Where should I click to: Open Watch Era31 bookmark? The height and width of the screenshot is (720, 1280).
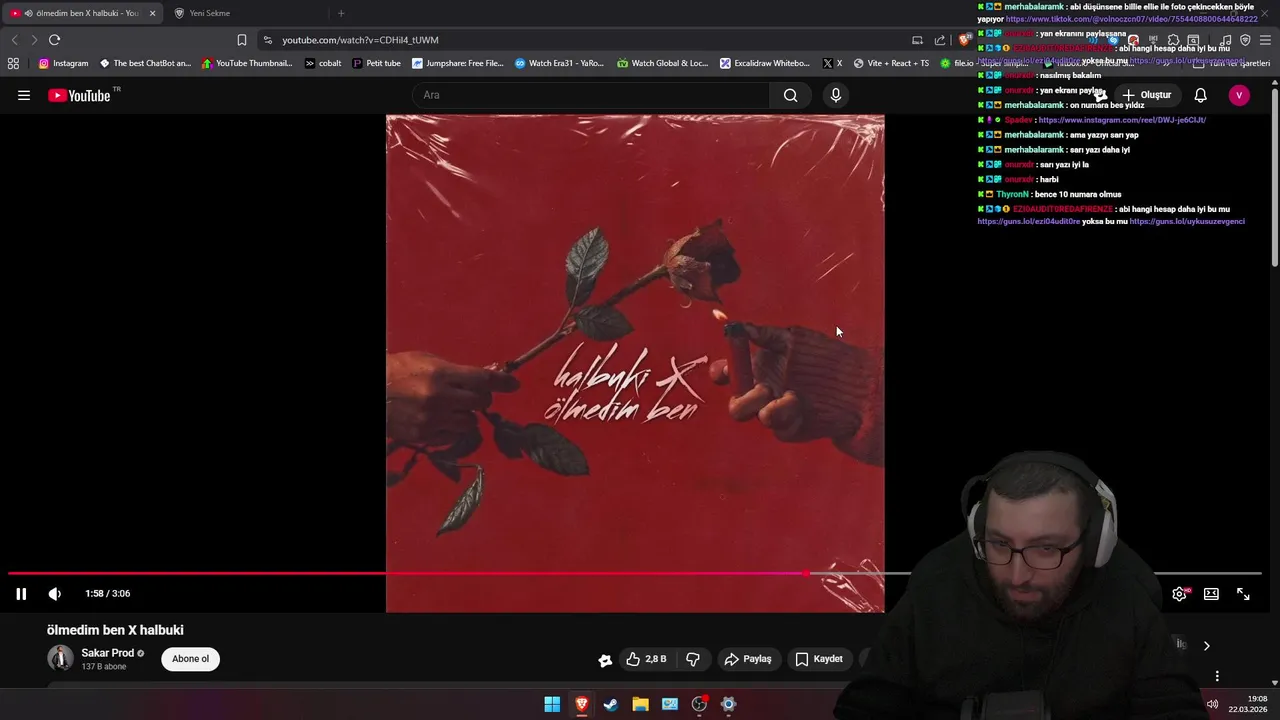click(559, 63)
